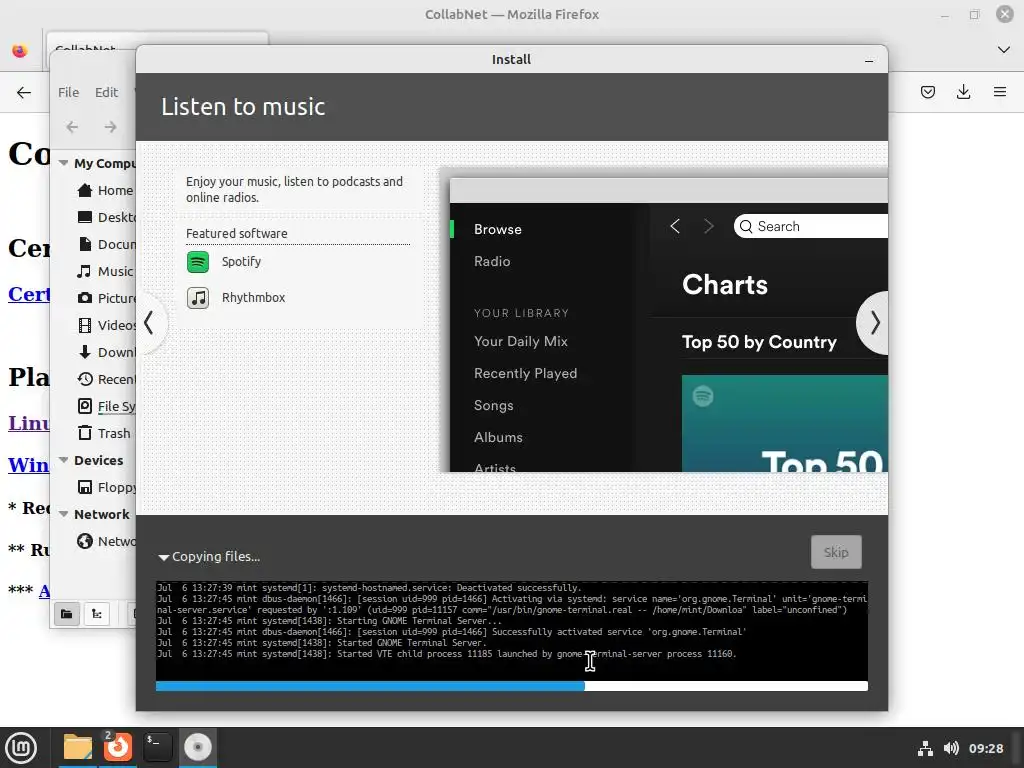
Task: Open the File menu in file manager
Action: tap(68, 93)
